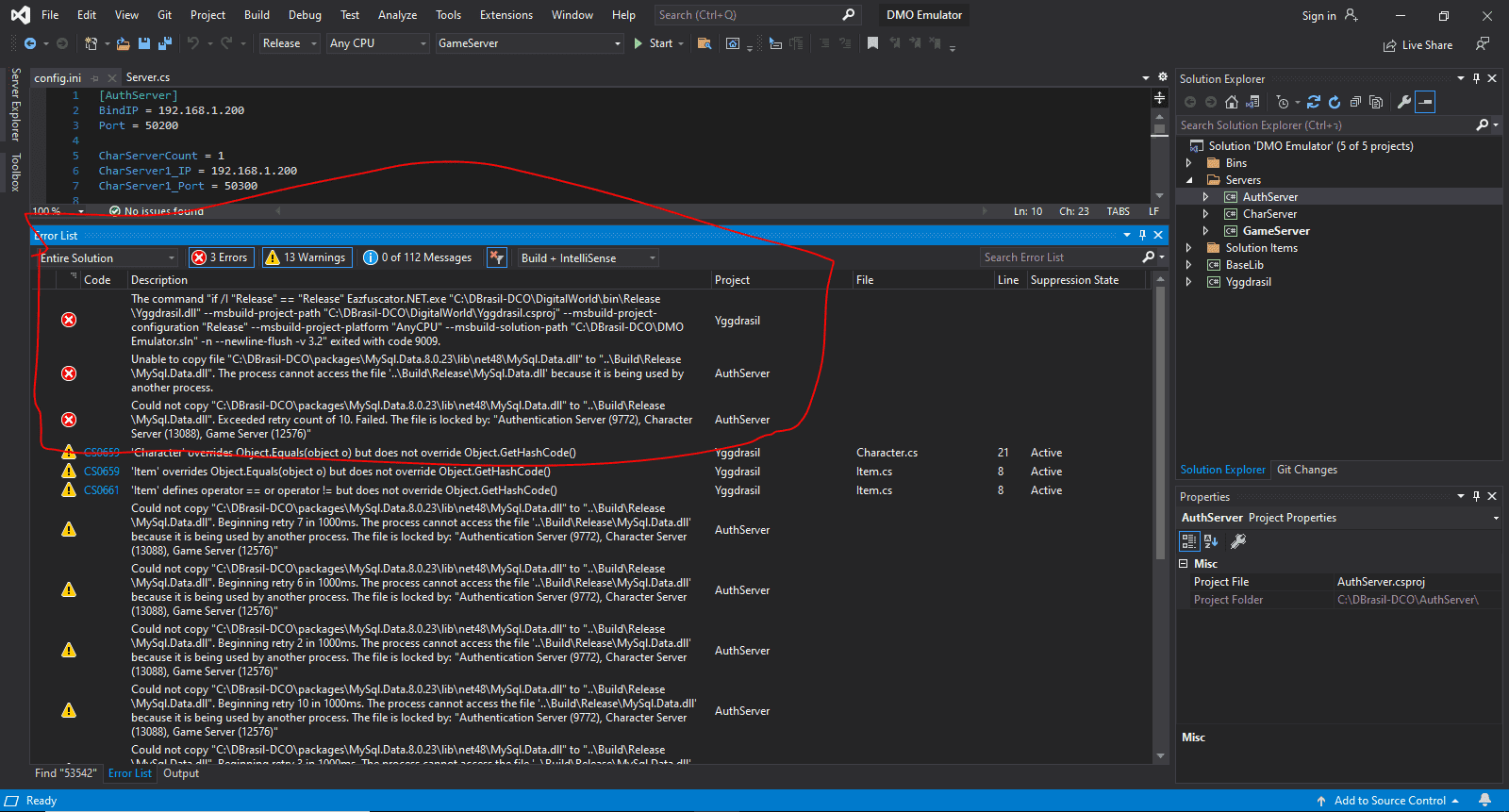
Task: Click the Undo arrow icon
Action: (x=193, y=43)
